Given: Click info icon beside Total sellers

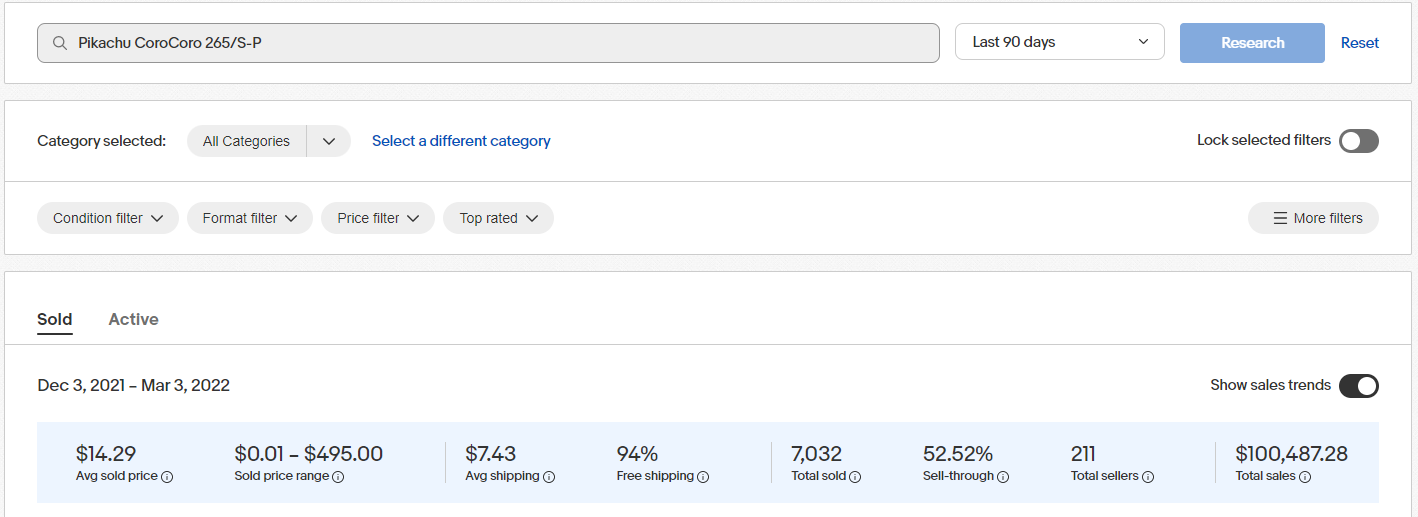Looking at the screenshot, I should coord(1148,477).
